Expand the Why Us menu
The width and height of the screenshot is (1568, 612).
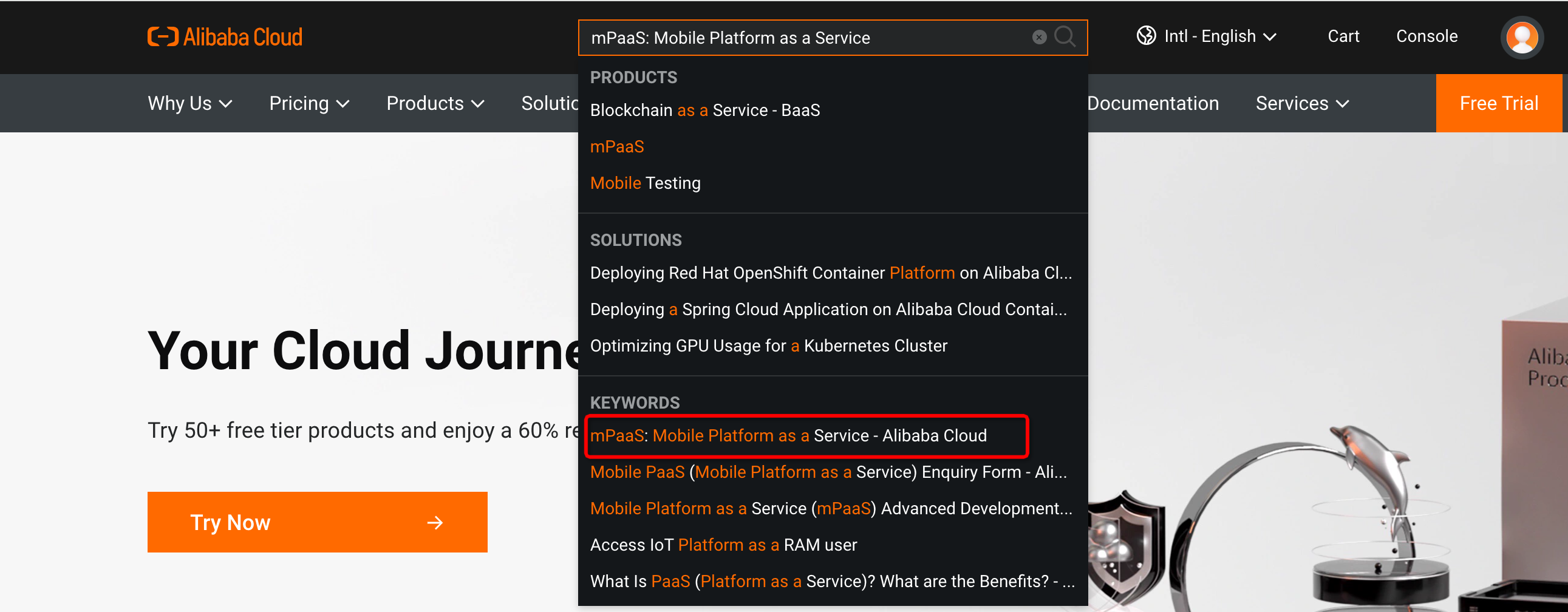[190, 103]
